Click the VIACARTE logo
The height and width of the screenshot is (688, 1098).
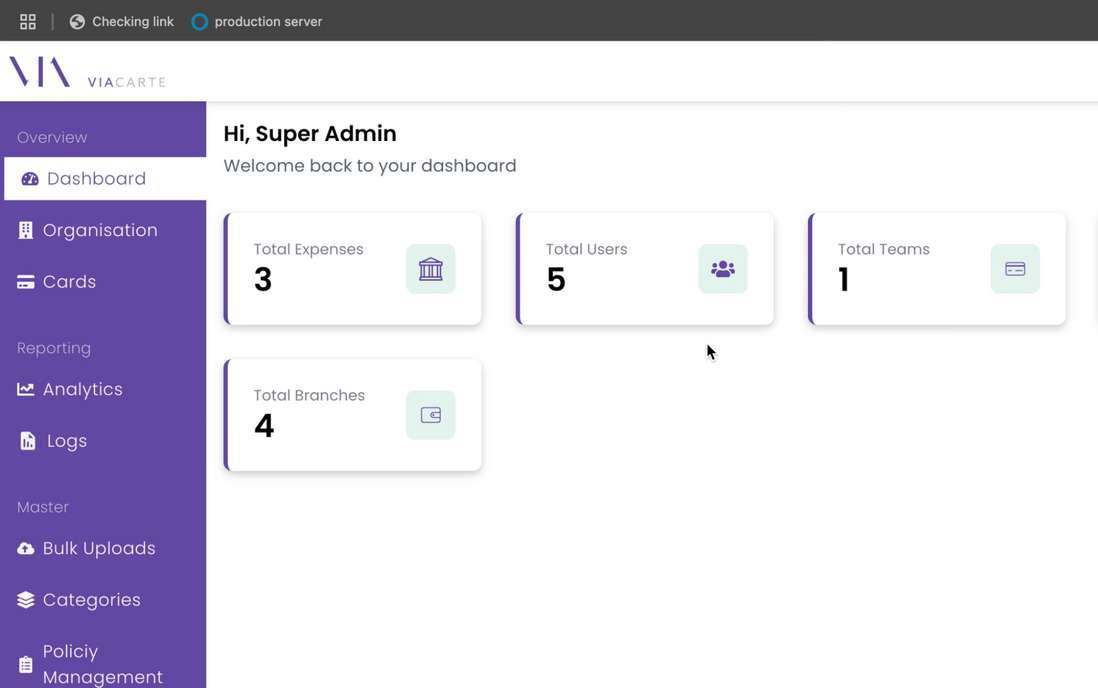[87, 73]
